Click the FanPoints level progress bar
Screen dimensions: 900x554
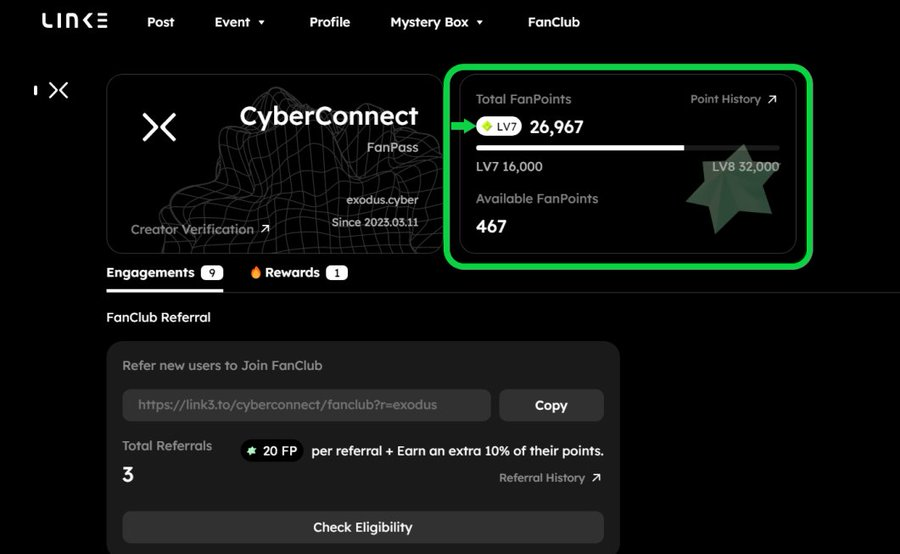(x=627, y=147)
